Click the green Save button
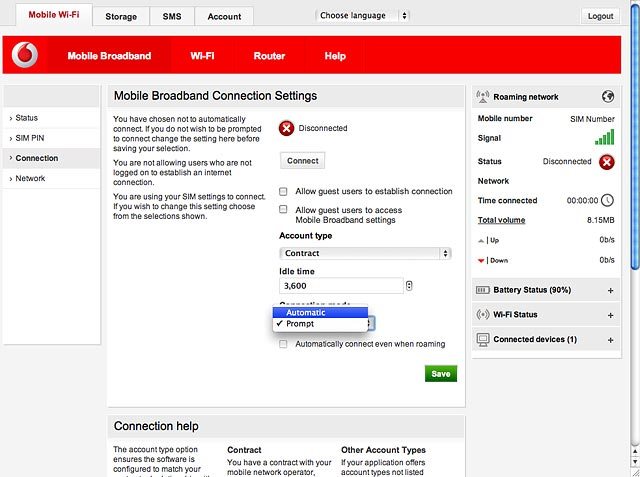This screenshot has width=640, height=477. tap(441, 374)
